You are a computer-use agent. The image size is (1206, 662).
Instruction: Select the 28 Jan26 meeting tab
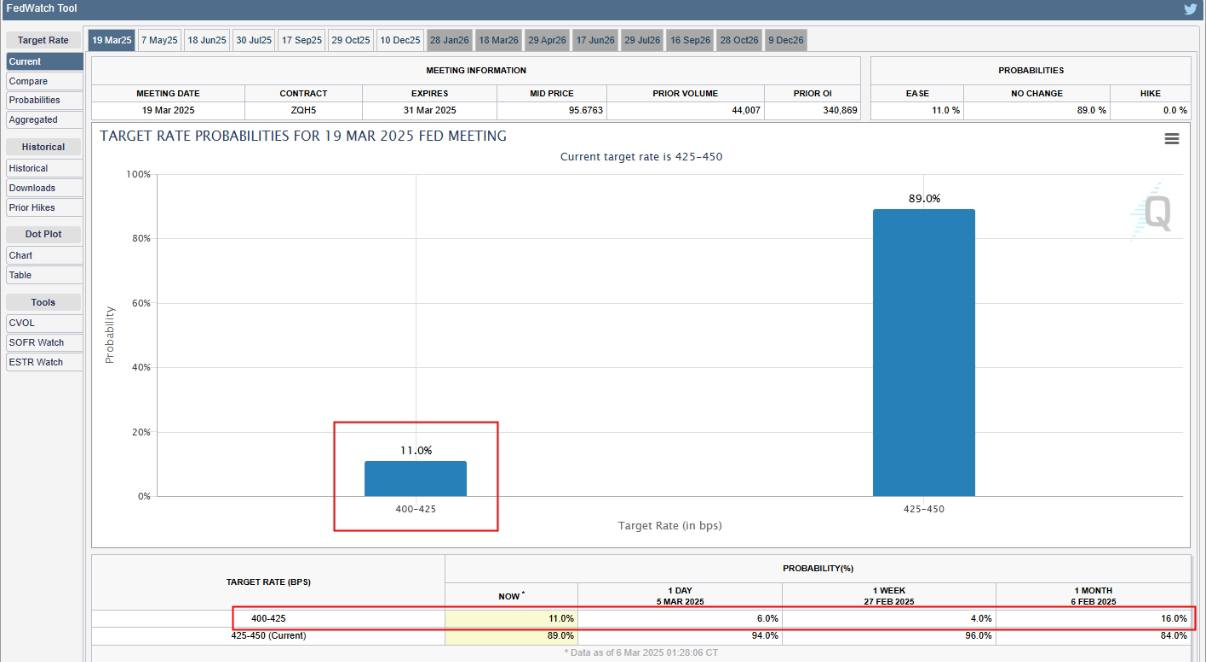[x=449, y=39]
